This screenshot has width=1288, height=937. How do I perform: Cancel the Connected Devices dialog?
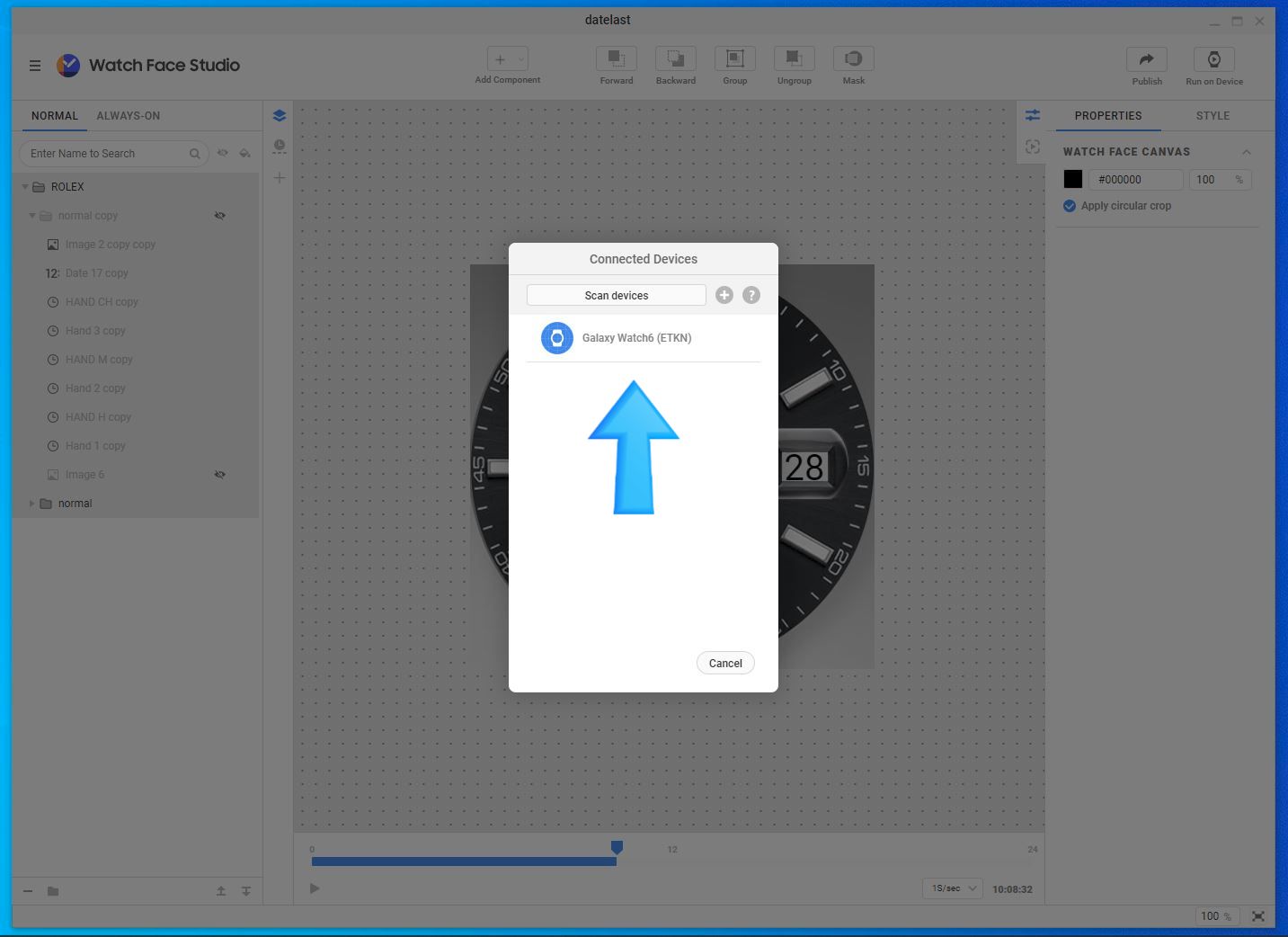725,664
